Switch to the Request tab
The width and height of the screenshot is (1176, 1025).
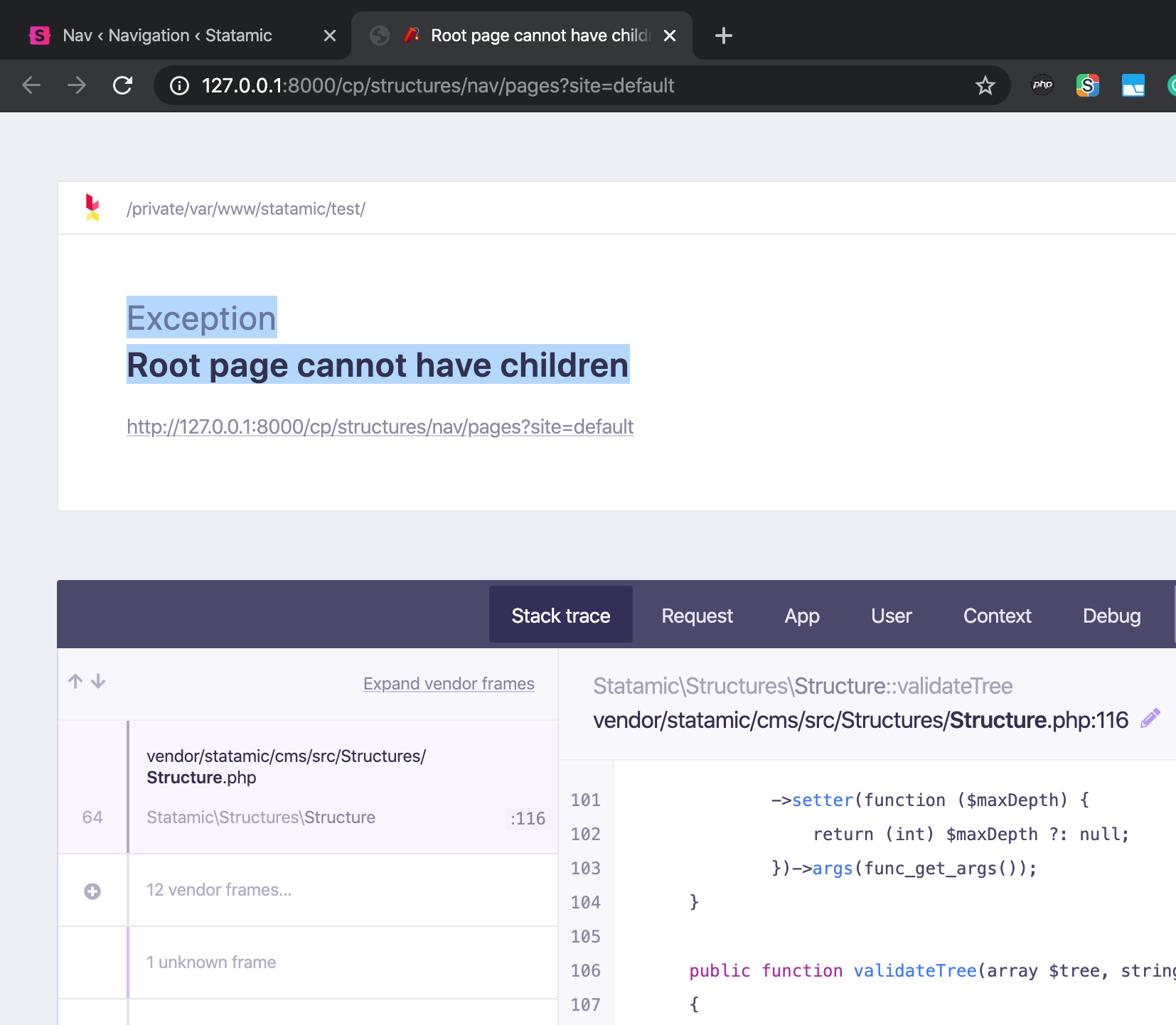click(x=697, y=615)
